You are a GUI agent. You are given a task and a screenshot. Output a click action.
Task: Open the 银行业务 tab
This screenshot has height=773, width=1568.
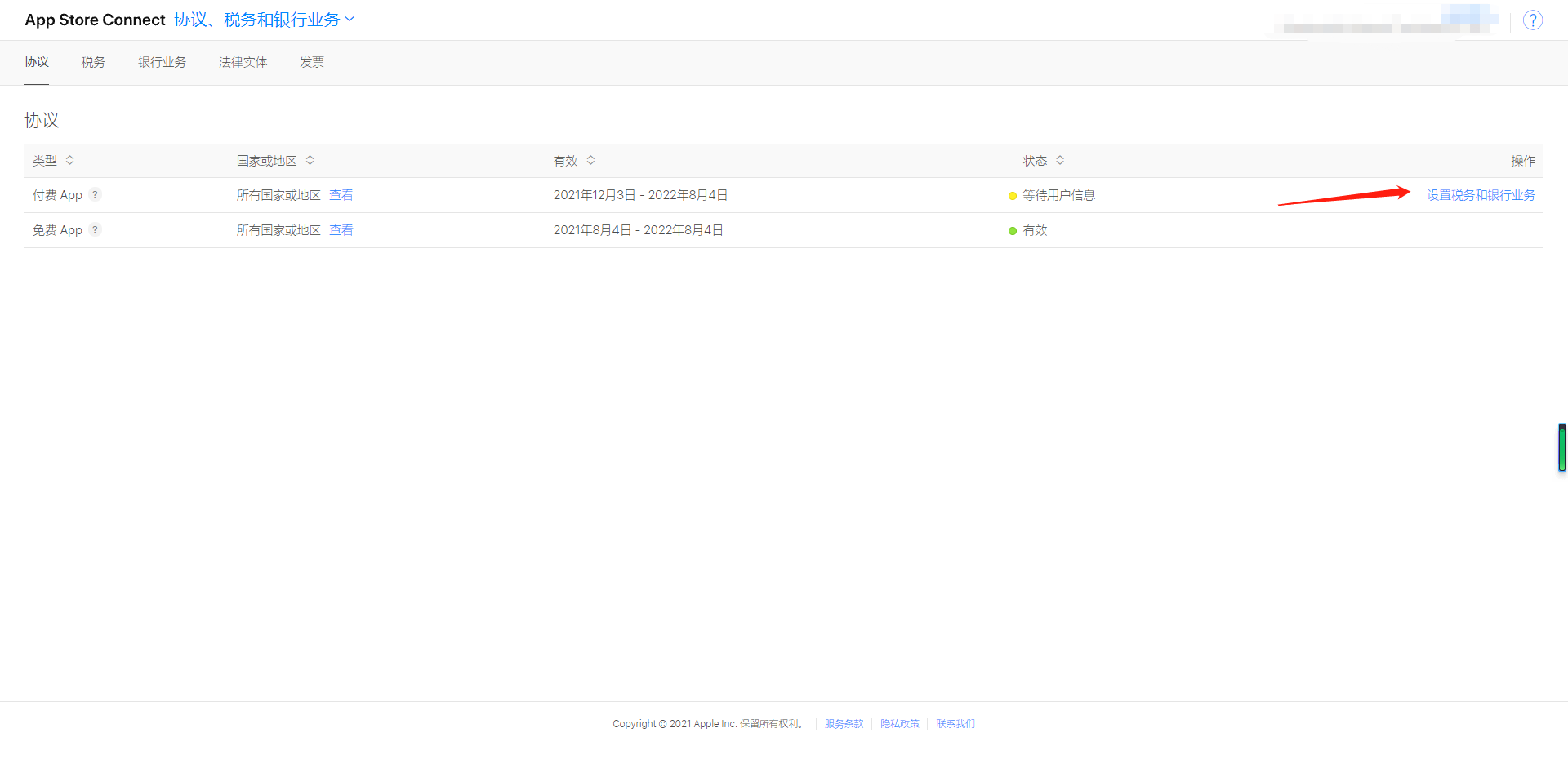coord(162,62)
